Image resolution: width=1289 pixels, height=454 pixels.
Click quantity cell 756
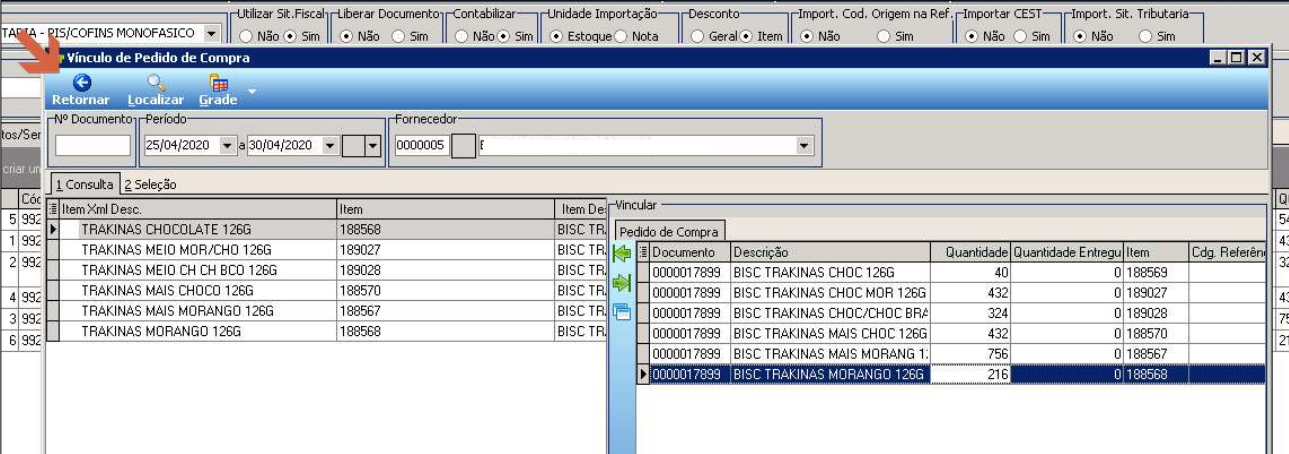970,354
